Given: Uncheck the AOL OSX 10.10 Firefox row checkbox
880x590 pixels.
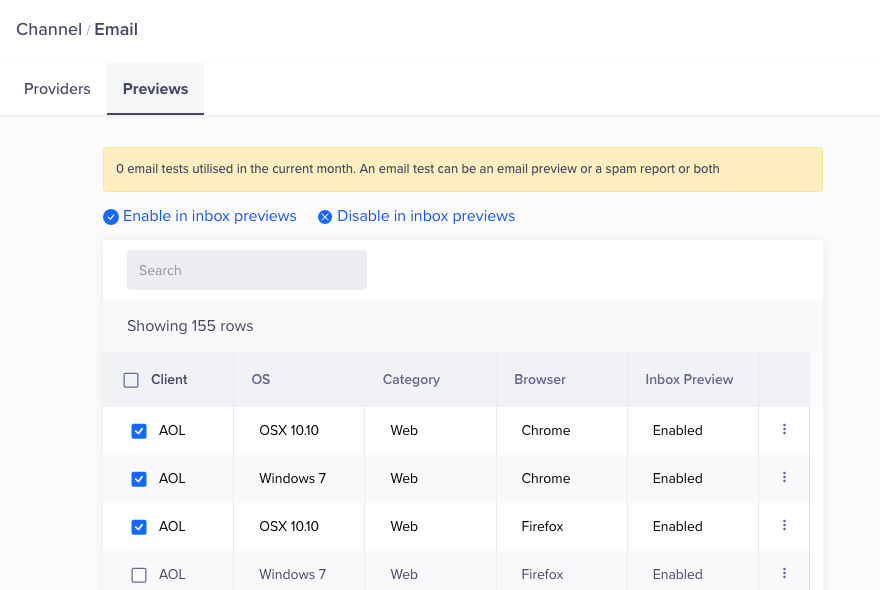Looking at the screenshot, I should [139, 527].
